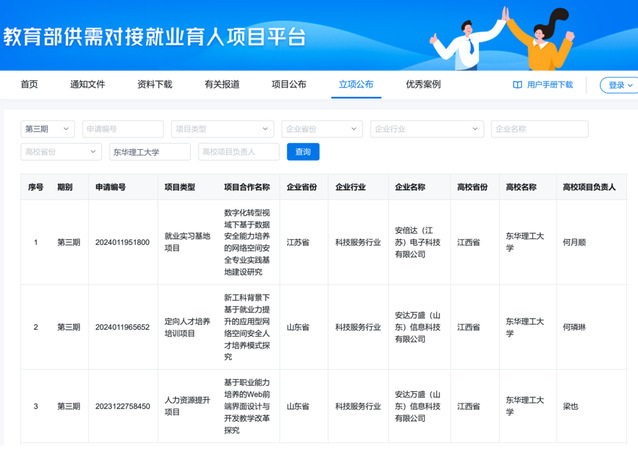Viewport: 638px width, 458px height.
Task: Click the 用户手册下载 link
Action: tap(550, 85)
